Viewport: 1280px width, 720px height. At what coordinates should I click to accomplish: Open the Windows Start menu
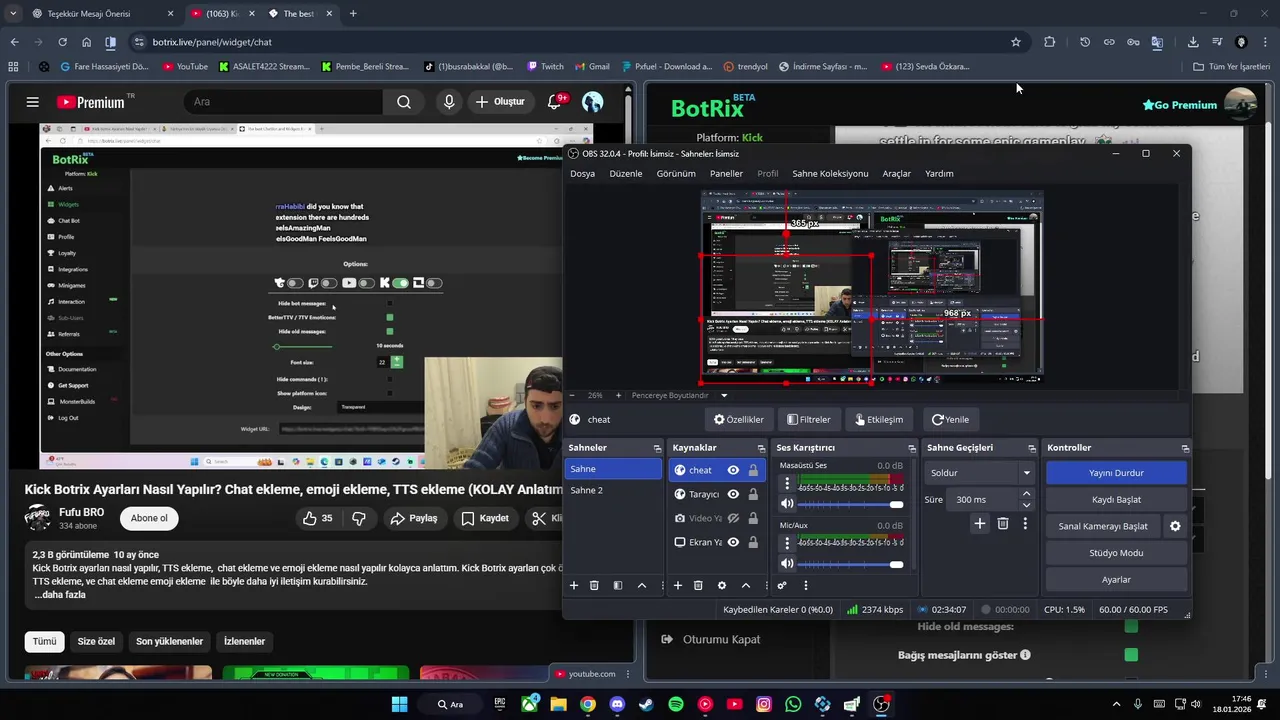[399, 704]
